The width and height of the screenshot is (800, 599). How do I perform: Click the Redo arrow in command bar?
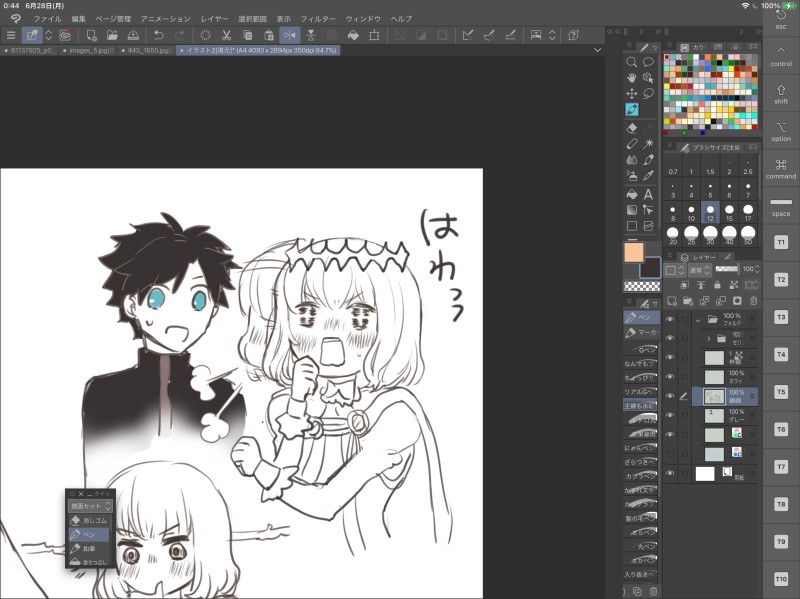tap(180, 35)
